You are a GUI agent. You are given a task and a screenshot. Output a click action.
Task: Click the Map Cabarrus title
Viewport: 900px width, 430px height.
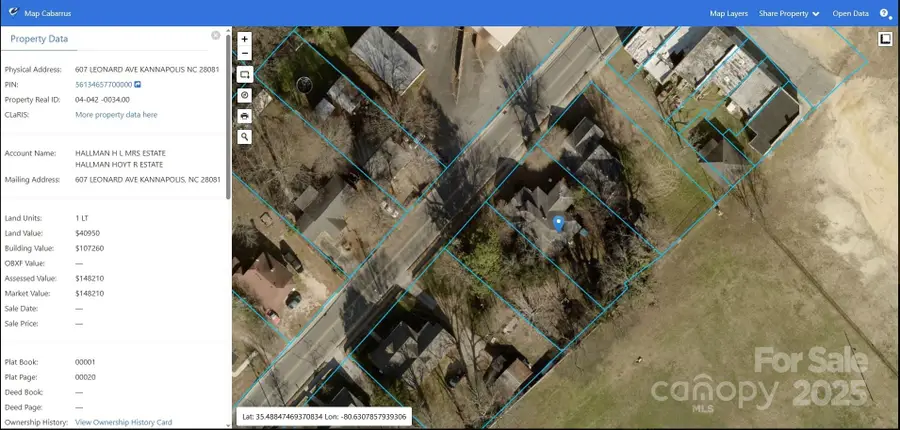tap(48, 13)
